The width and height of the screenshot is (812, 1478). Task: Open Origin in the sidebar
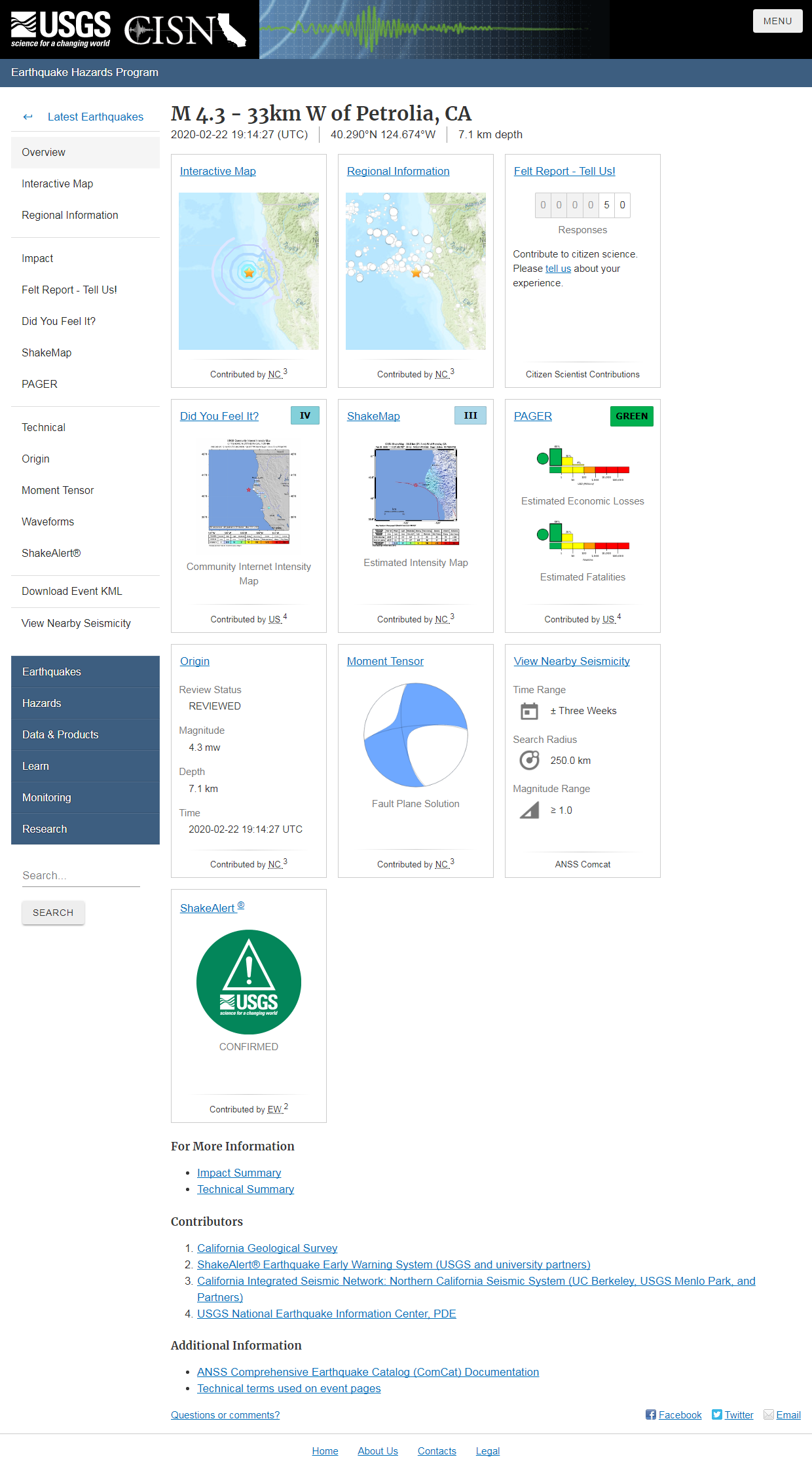coord(85,459)
